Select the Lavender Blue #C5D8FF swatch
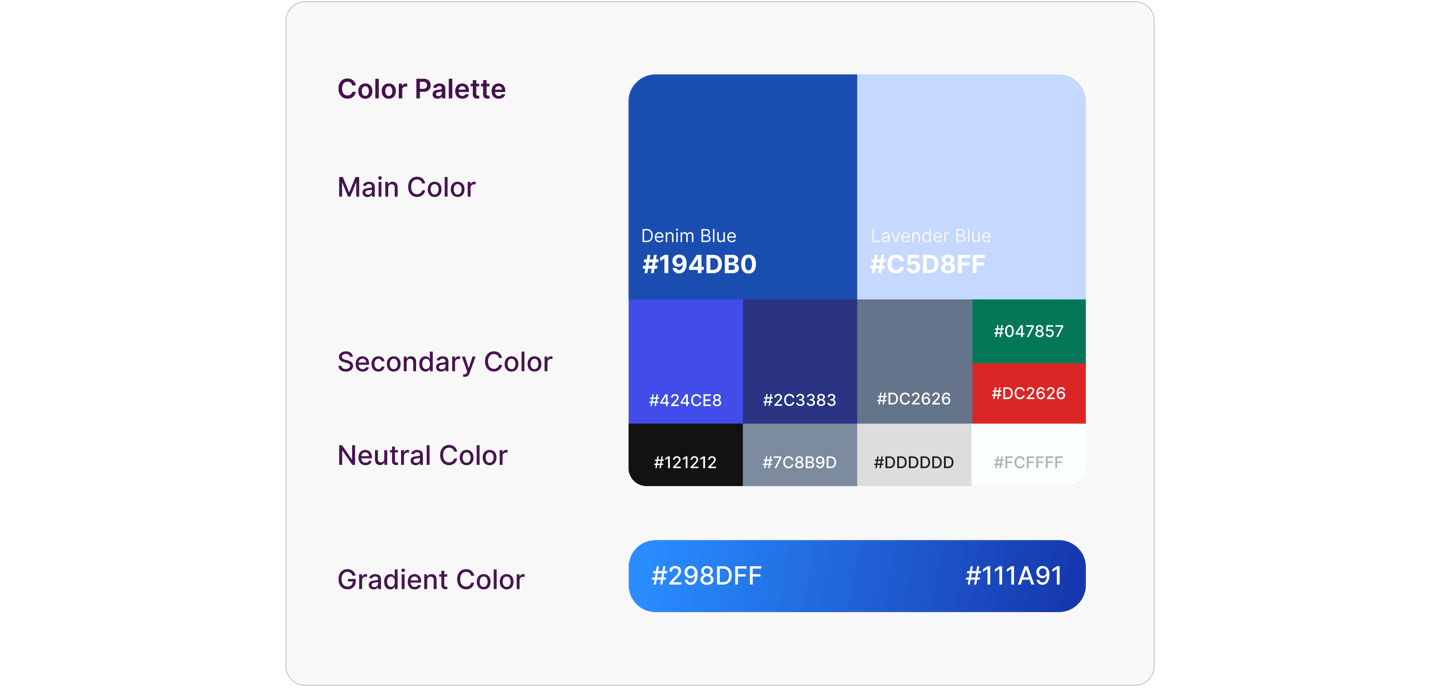Screen dimensions: 1440x688 [x=971, y=187]
